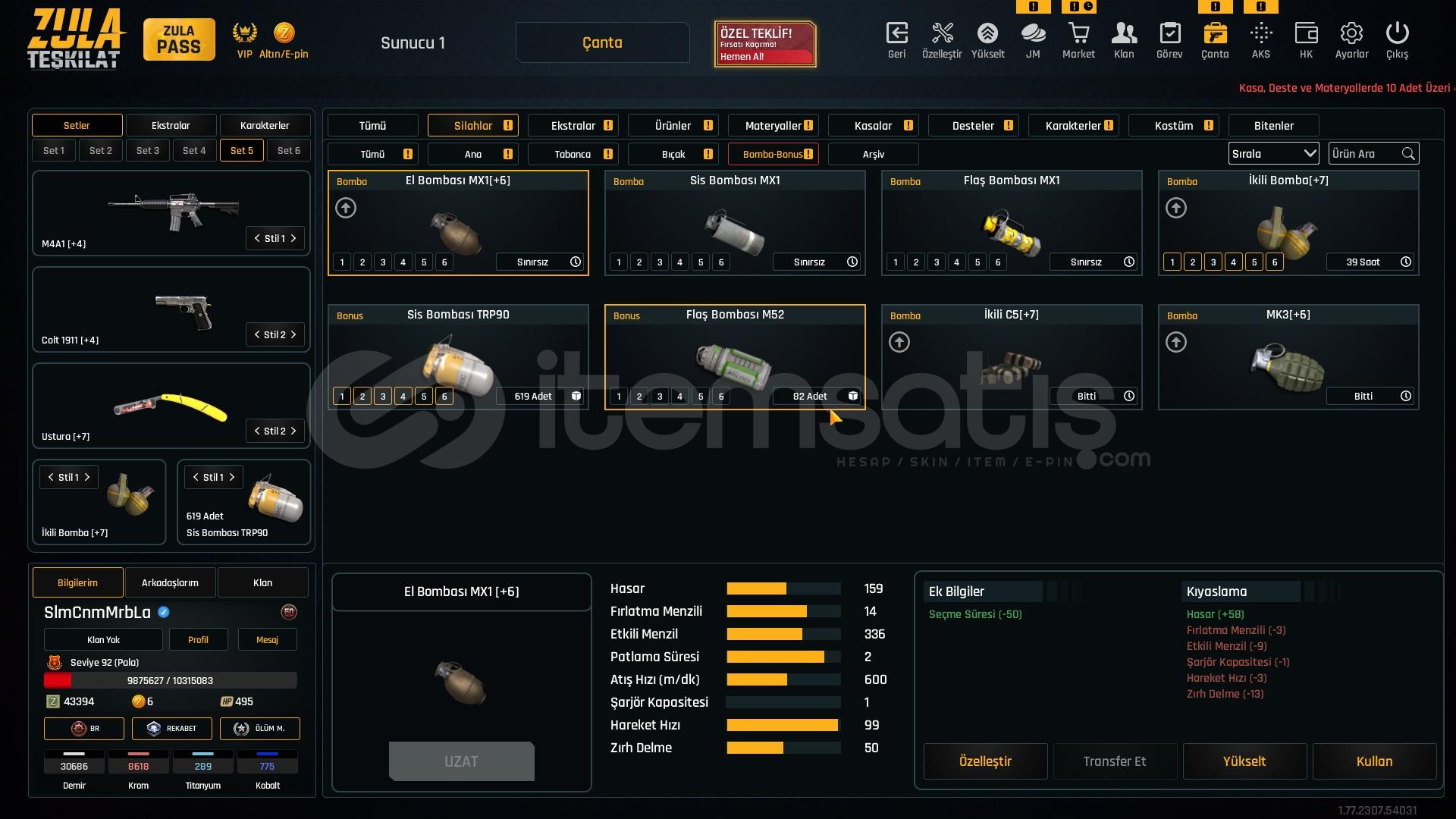Previous style arrow for Colt 1911 Stil 2
This screenshot has height=819, width=1456.
tap(257, 334)
